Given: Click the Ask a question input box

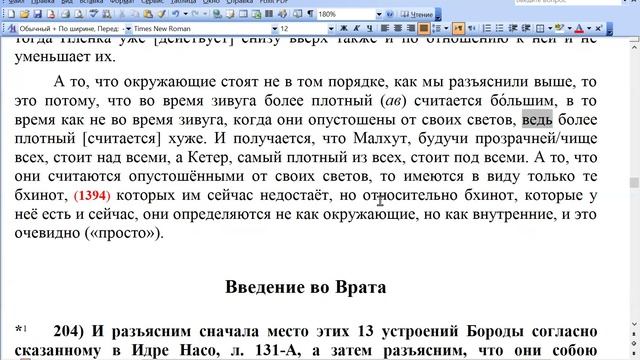Looking at the screenshot, I should [567, 2].
